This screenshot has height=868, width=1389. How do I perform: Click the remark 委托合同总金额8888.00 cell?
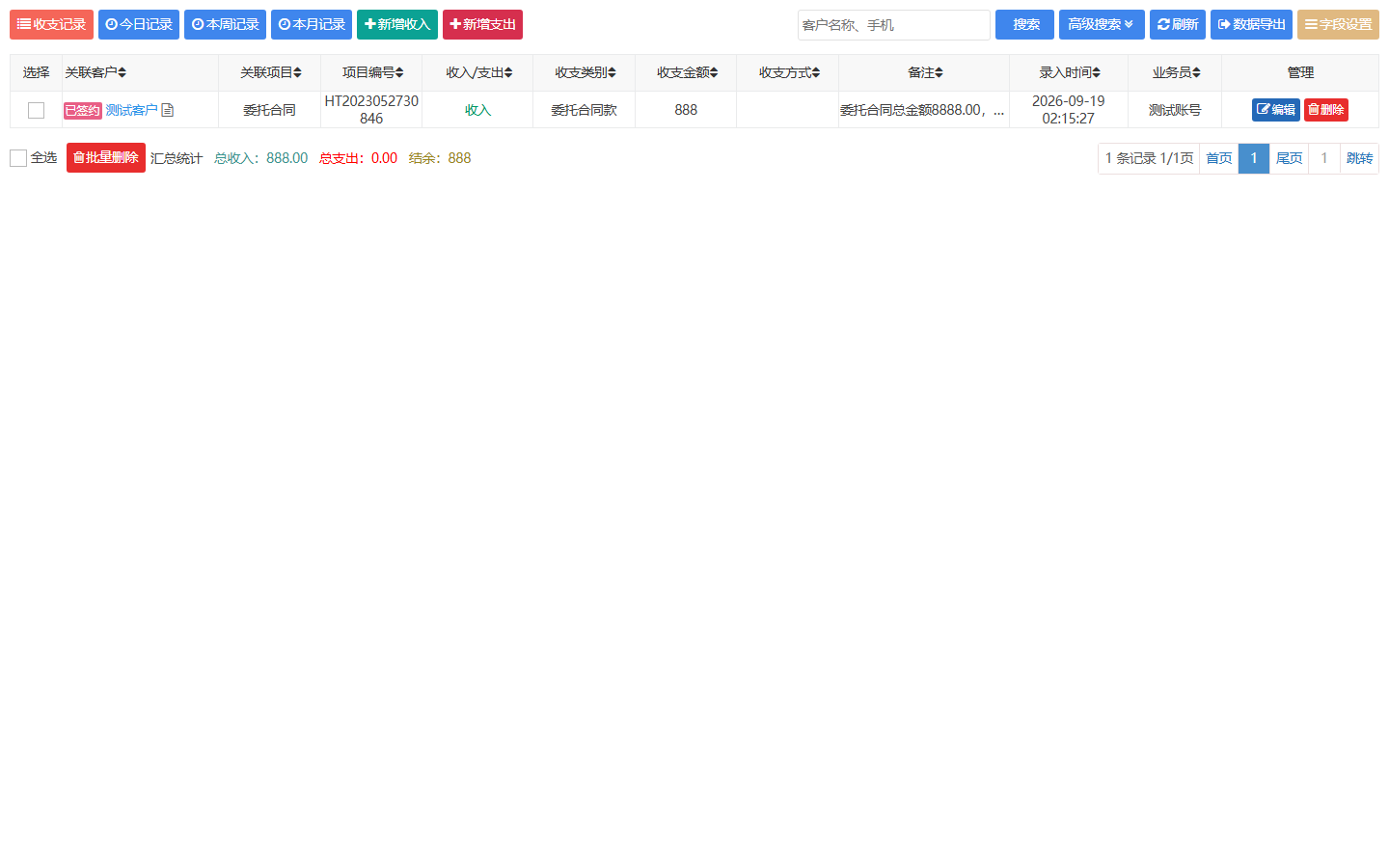pos(922,110)
